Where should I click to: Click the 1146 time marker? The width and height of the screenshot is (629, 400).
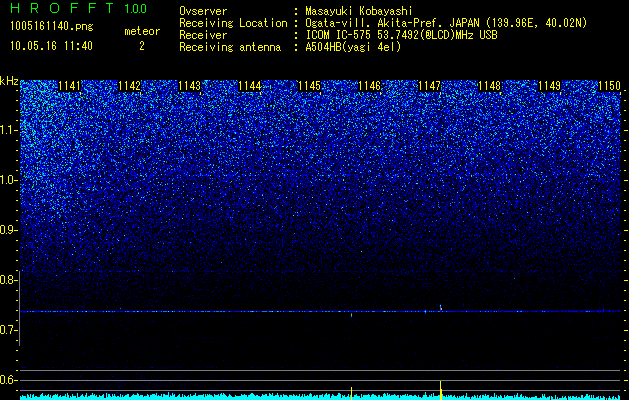(369, 86)
